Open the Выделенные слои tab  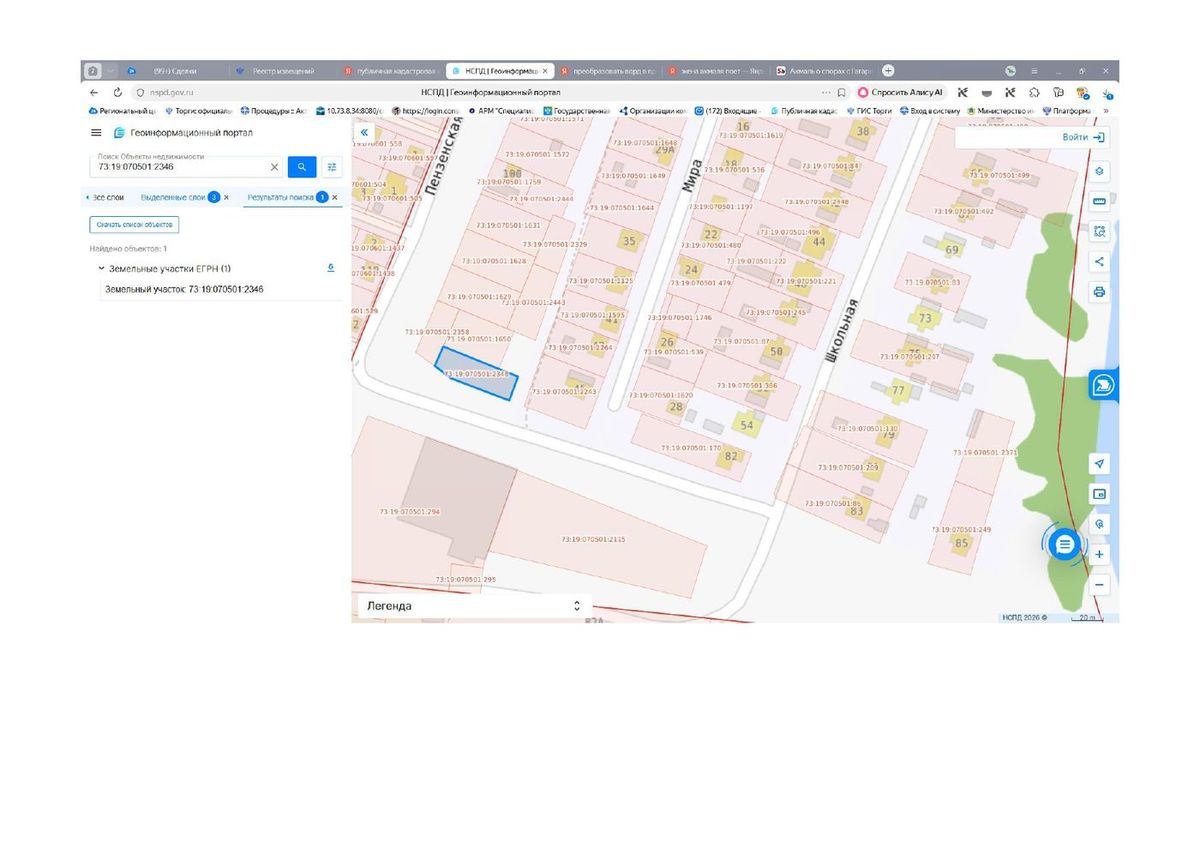tap(173, 197)
